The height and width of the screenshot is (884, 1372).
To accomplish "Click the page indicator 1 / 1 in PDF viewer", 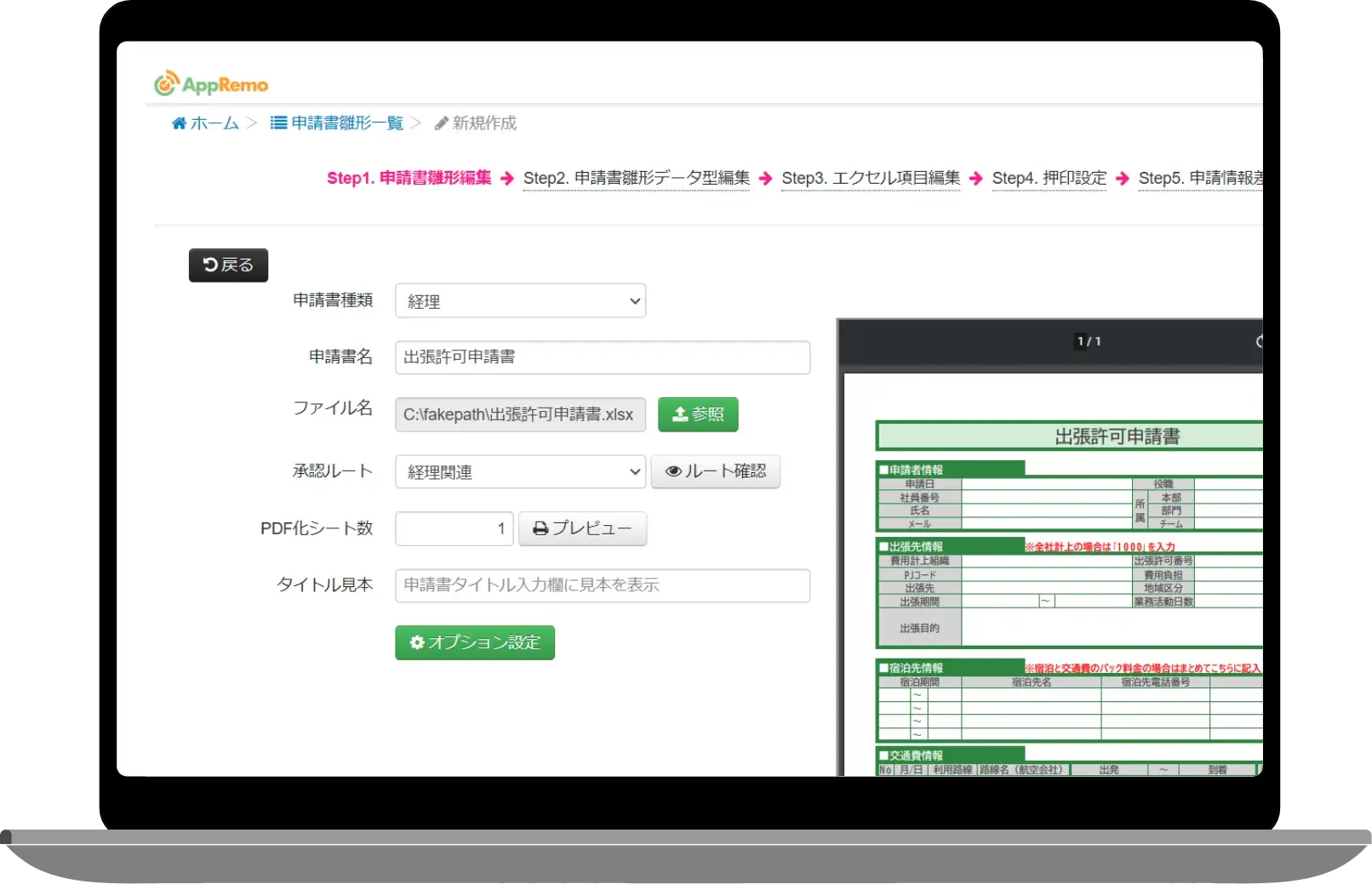I will [x=1089, y=341].
